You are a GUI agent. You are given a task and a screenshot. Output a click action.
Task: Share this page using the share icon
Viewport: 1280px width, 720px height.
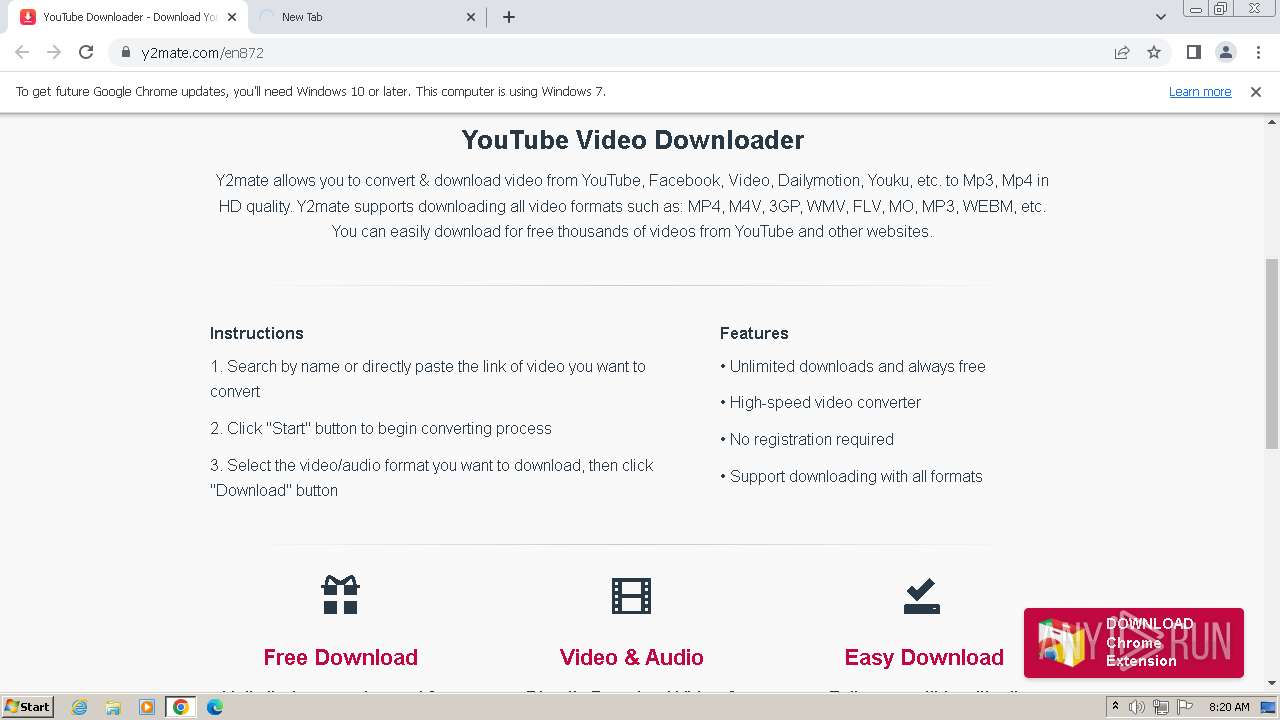coord(1122,53)
